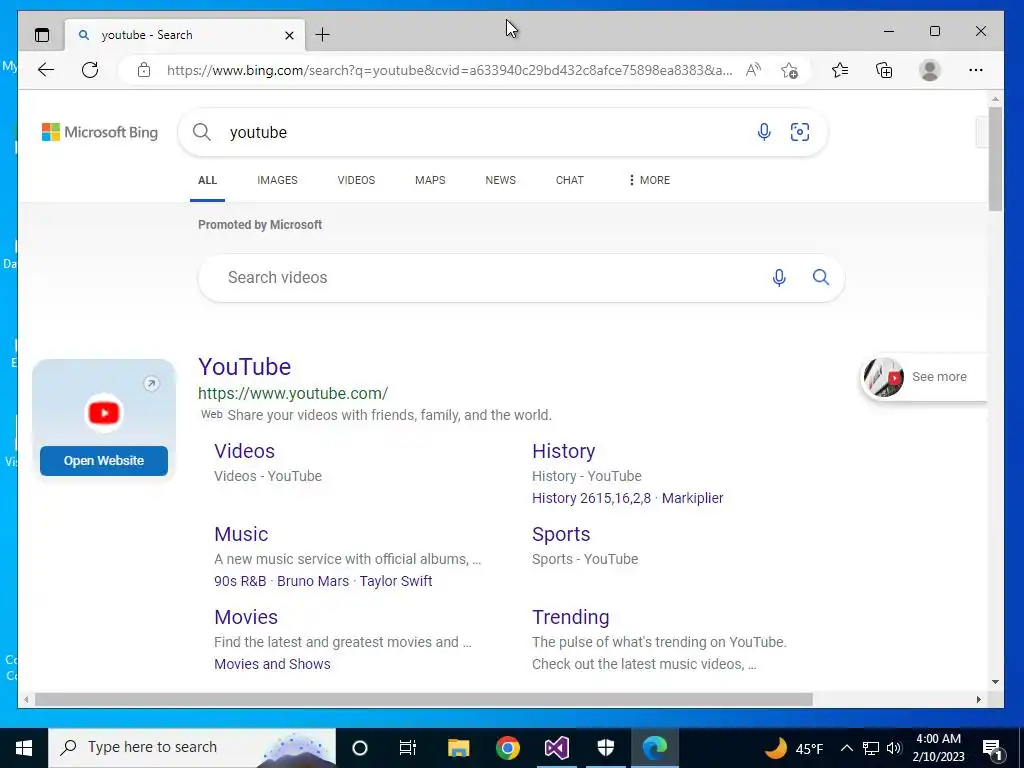Click the browser back arrow
Image resolution: width=1024 pixels, height=768 pixels.
coord(46,70)
